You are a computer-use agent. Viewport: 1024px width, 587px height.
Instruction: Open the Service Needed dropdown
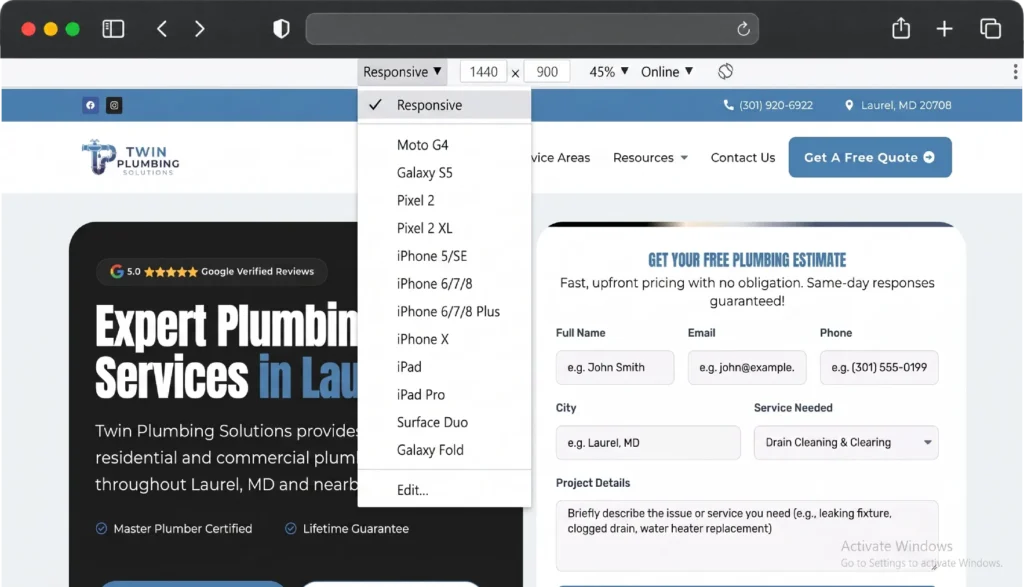point(846,443)
